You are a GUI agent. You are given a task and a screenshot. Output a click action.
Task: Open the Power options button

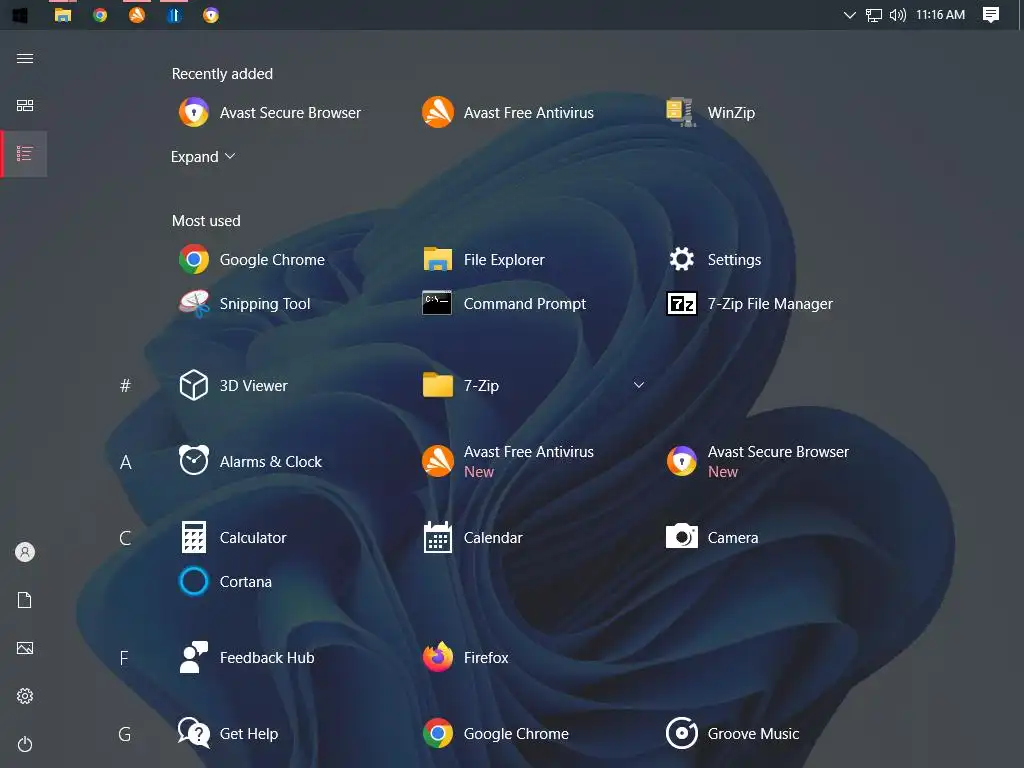coord(25,744)
